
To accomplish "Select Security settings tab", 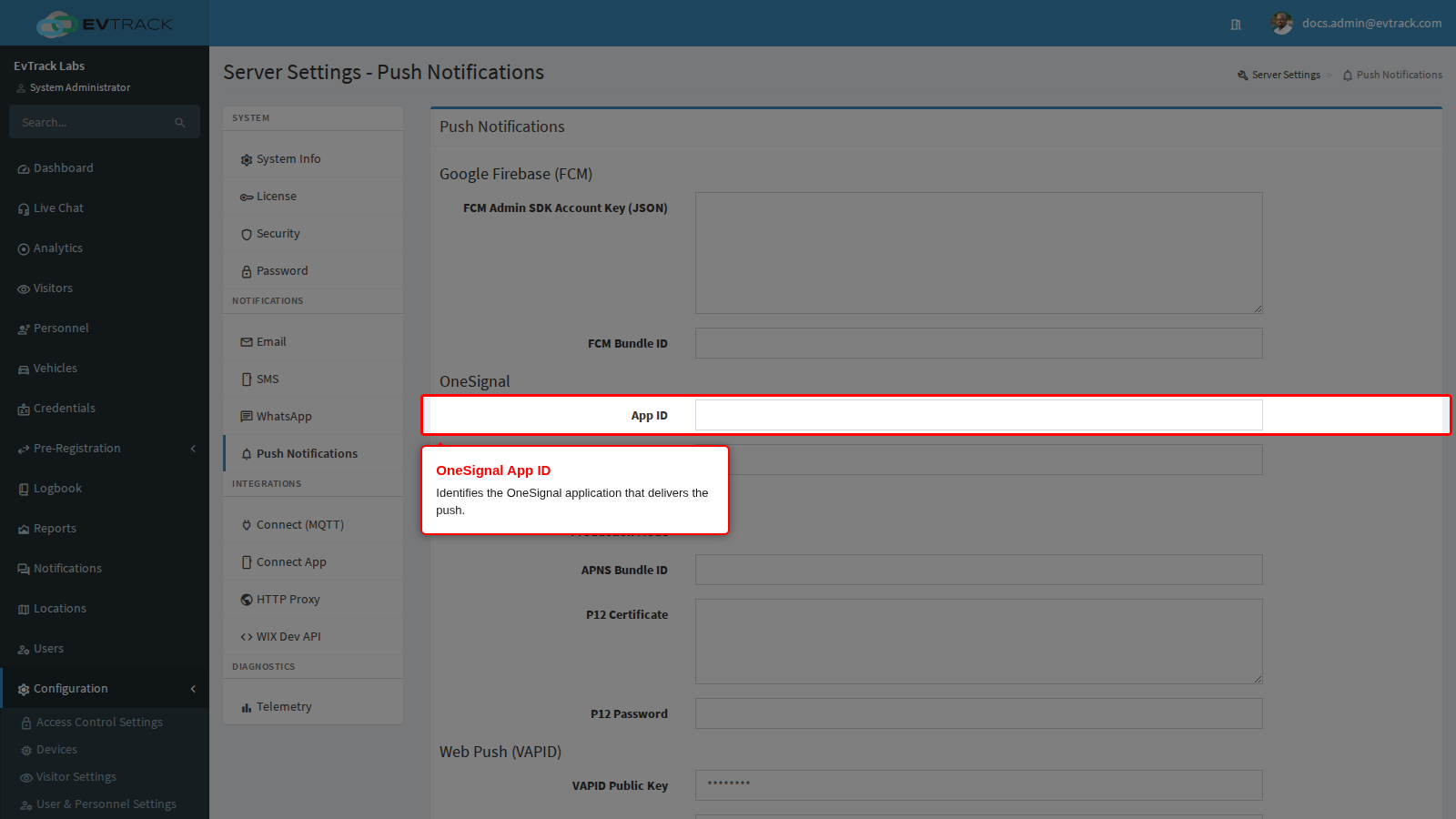I will (313, 234).
